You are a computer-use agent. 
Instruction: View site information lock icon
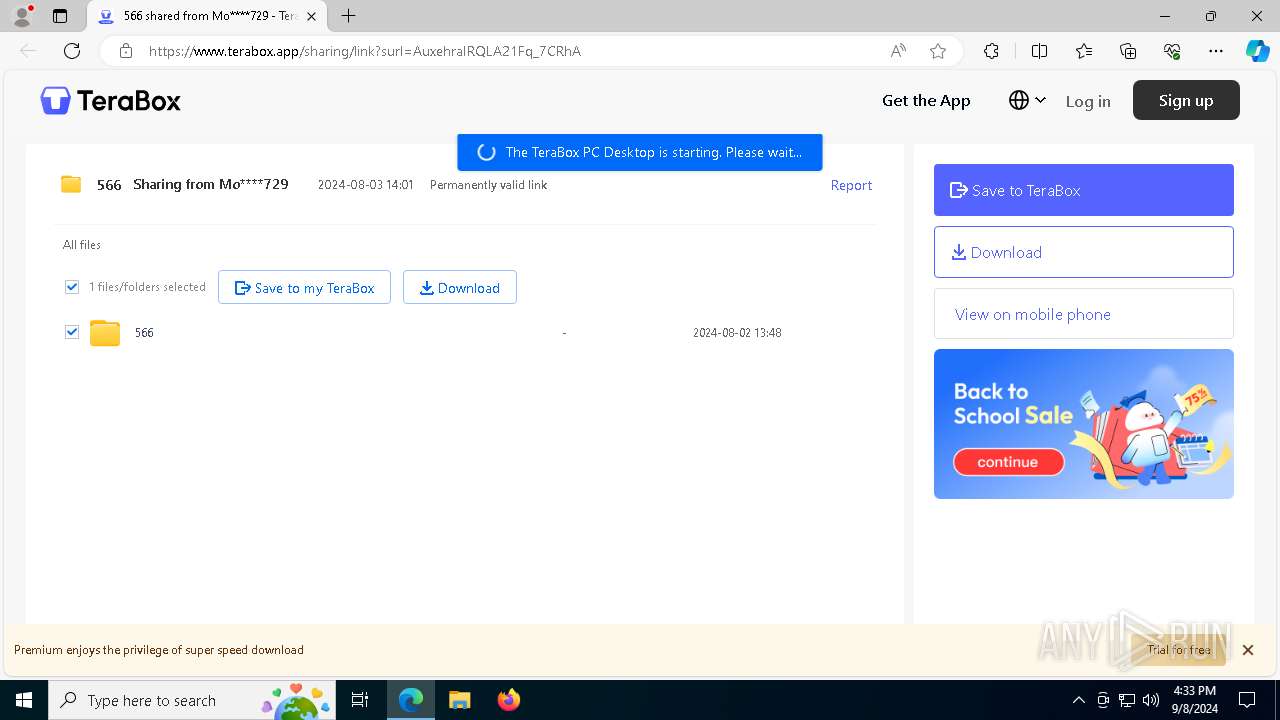(x=125, y=51)
